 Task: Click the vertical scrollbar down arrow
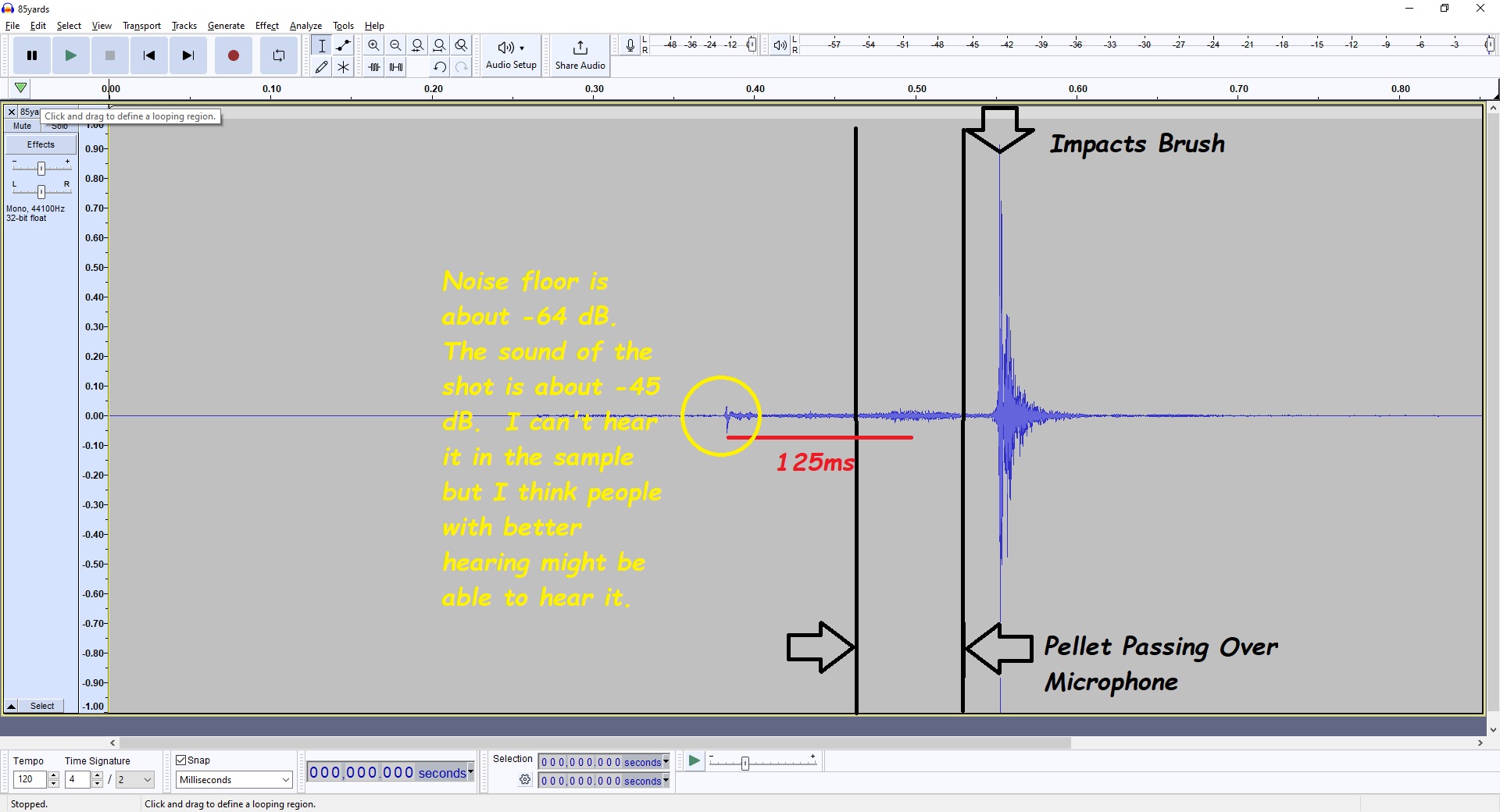click(1493, 730)
